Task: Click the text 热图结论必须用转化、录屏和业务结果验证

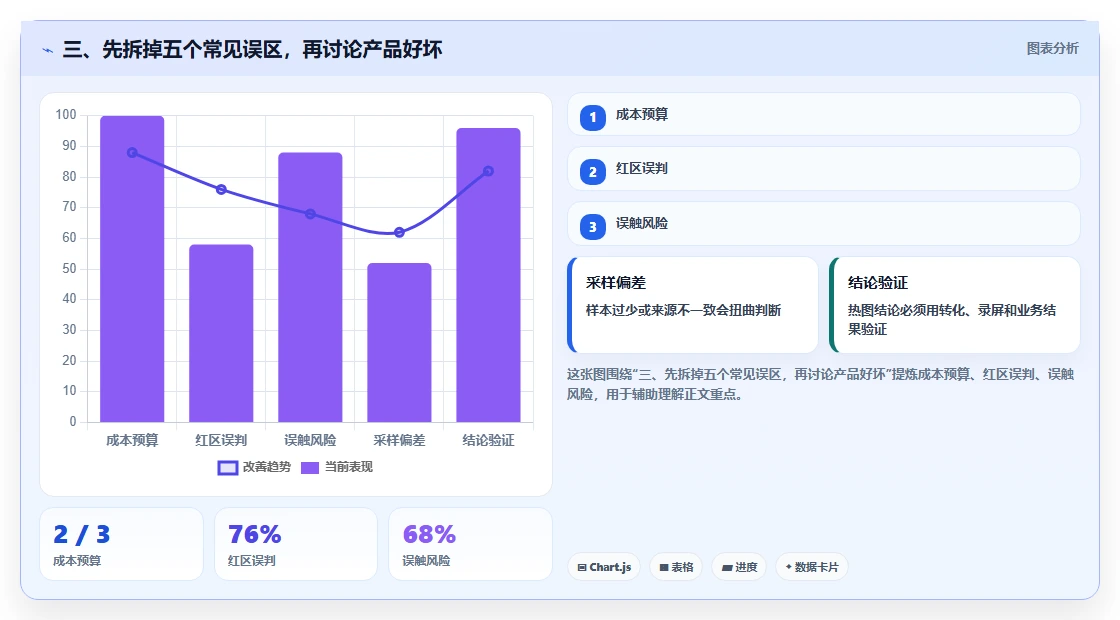Action: point(952,319)
